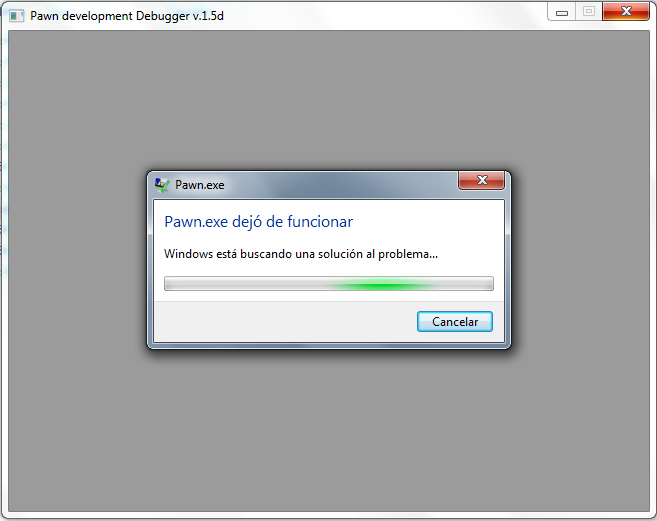Cancel the Windows solution search
Screen dimensions: 657x521
tap(455, 321)
